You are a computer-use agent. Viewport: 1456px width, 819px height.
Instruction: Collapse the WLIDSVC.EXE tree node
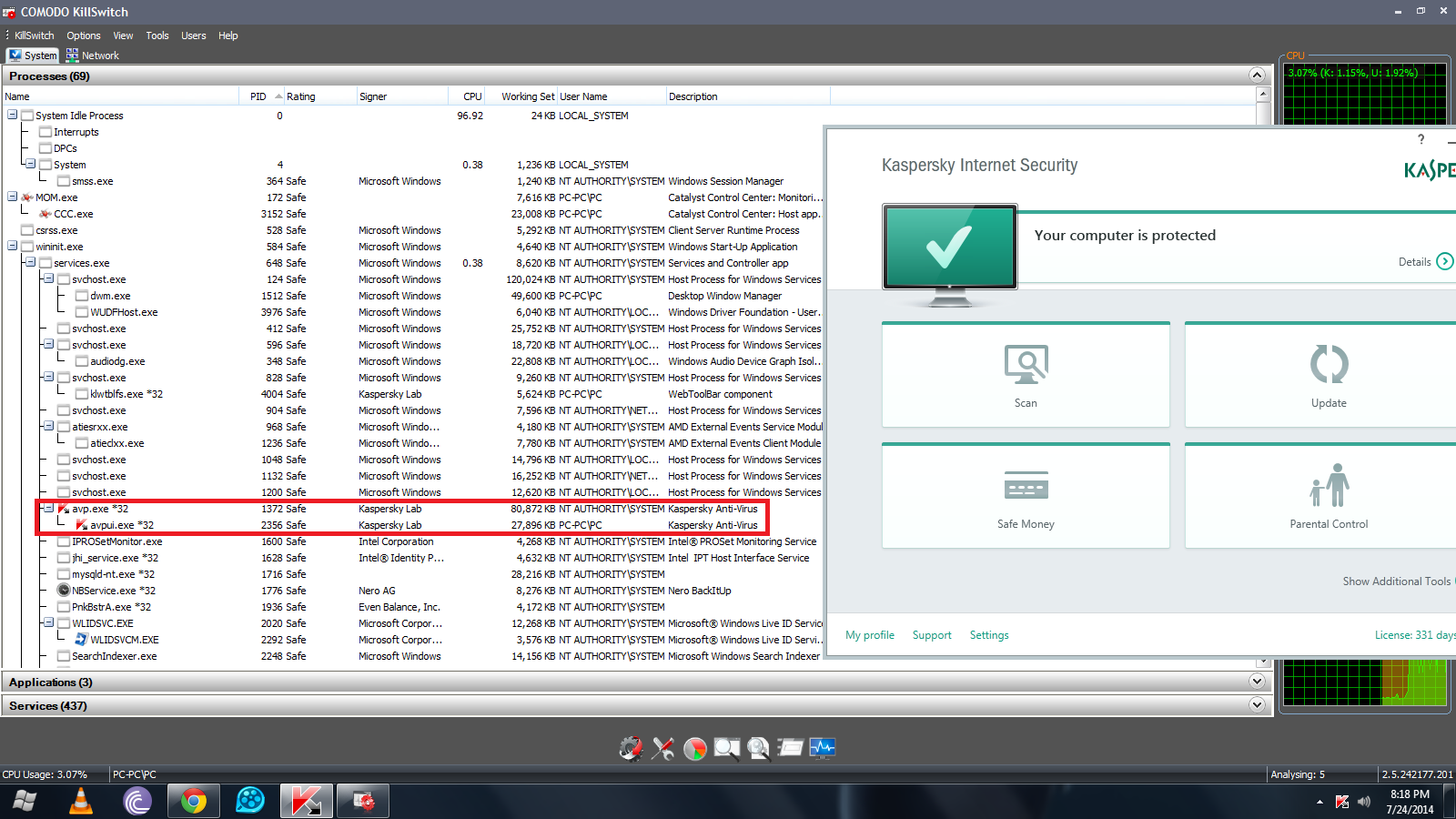[x=49, y=623]
